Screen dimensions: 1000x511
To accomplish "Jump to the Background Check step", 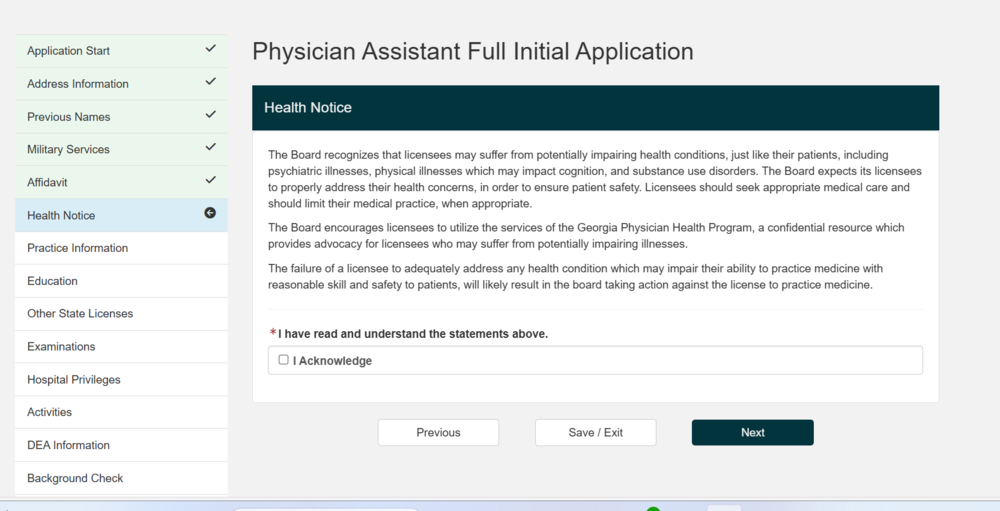I will tap(121, 478).
